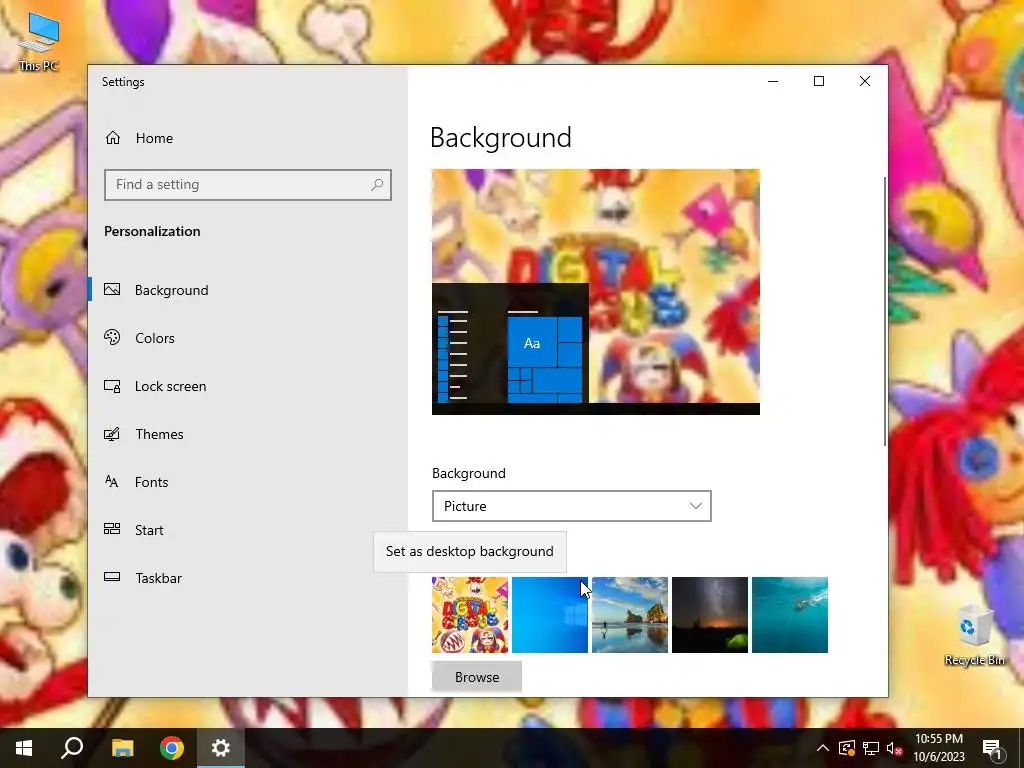The height and width of the screenshot is (768, 1024).
Task: Open Start settings page
Action: [248, 530]
